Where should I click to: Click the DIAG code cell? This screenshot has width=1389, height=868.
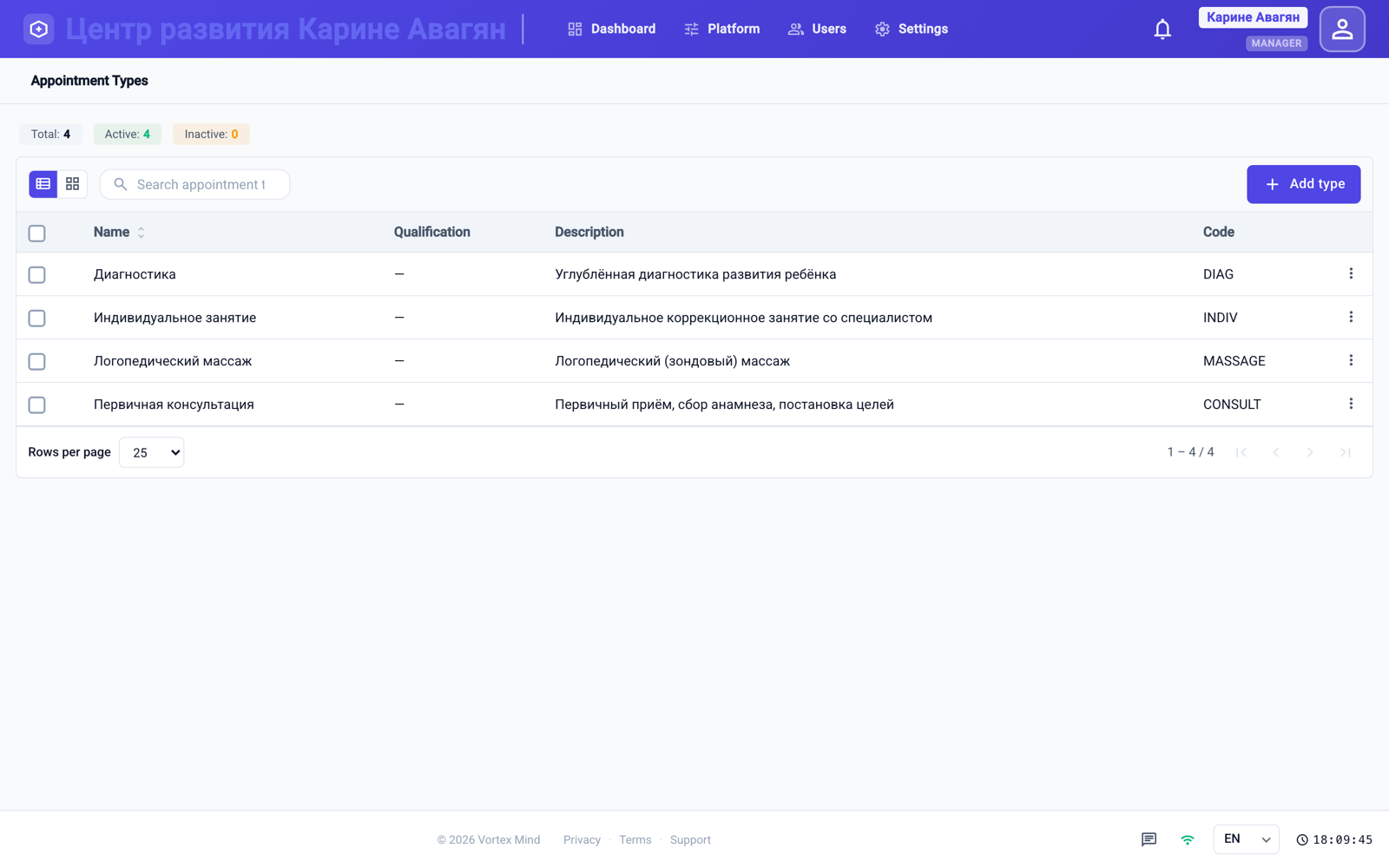pyautogui.click(x=1218, y=274)
